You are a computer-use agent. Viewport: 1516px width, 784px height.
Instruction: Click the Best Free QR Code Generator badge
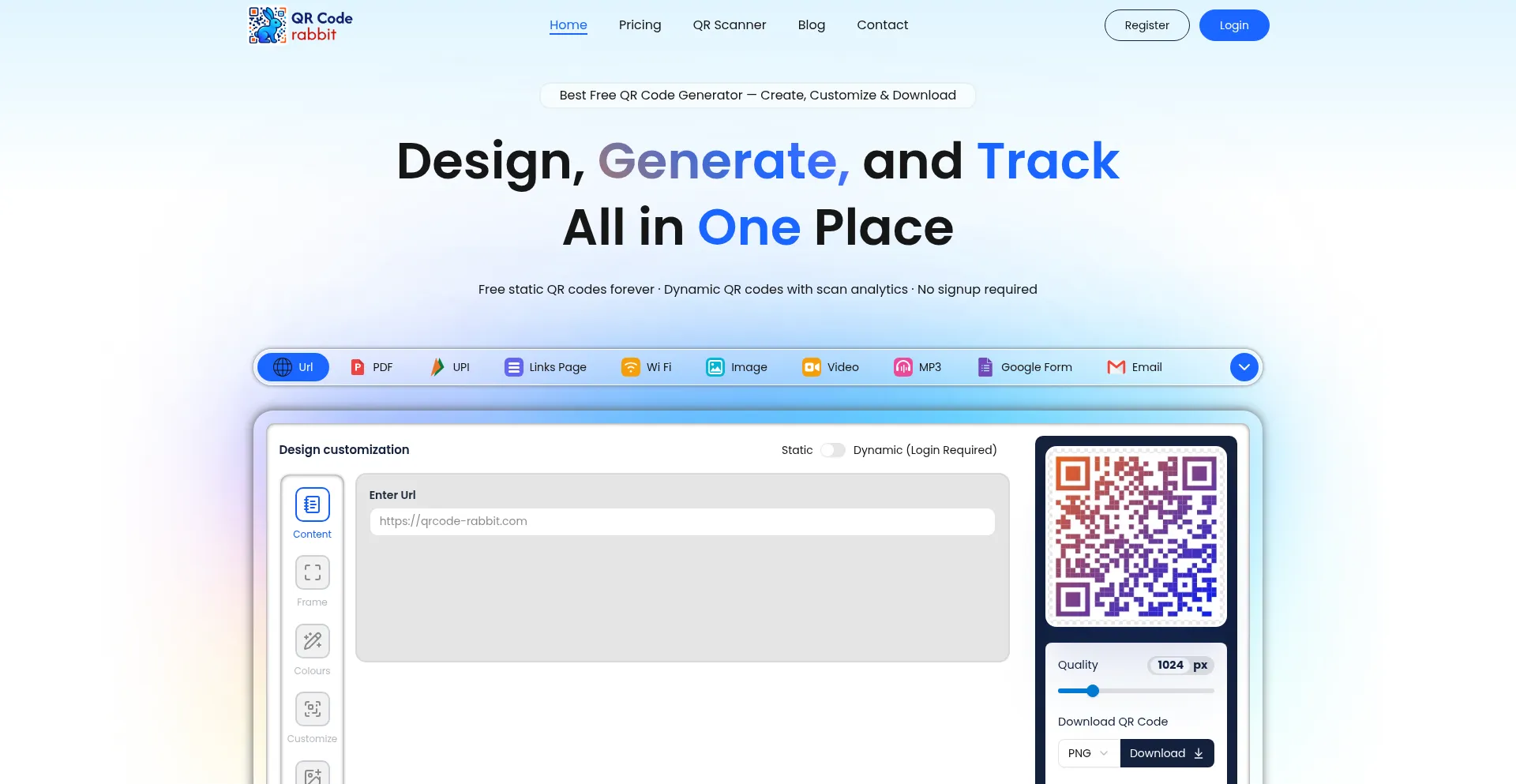tap(758, 96)
